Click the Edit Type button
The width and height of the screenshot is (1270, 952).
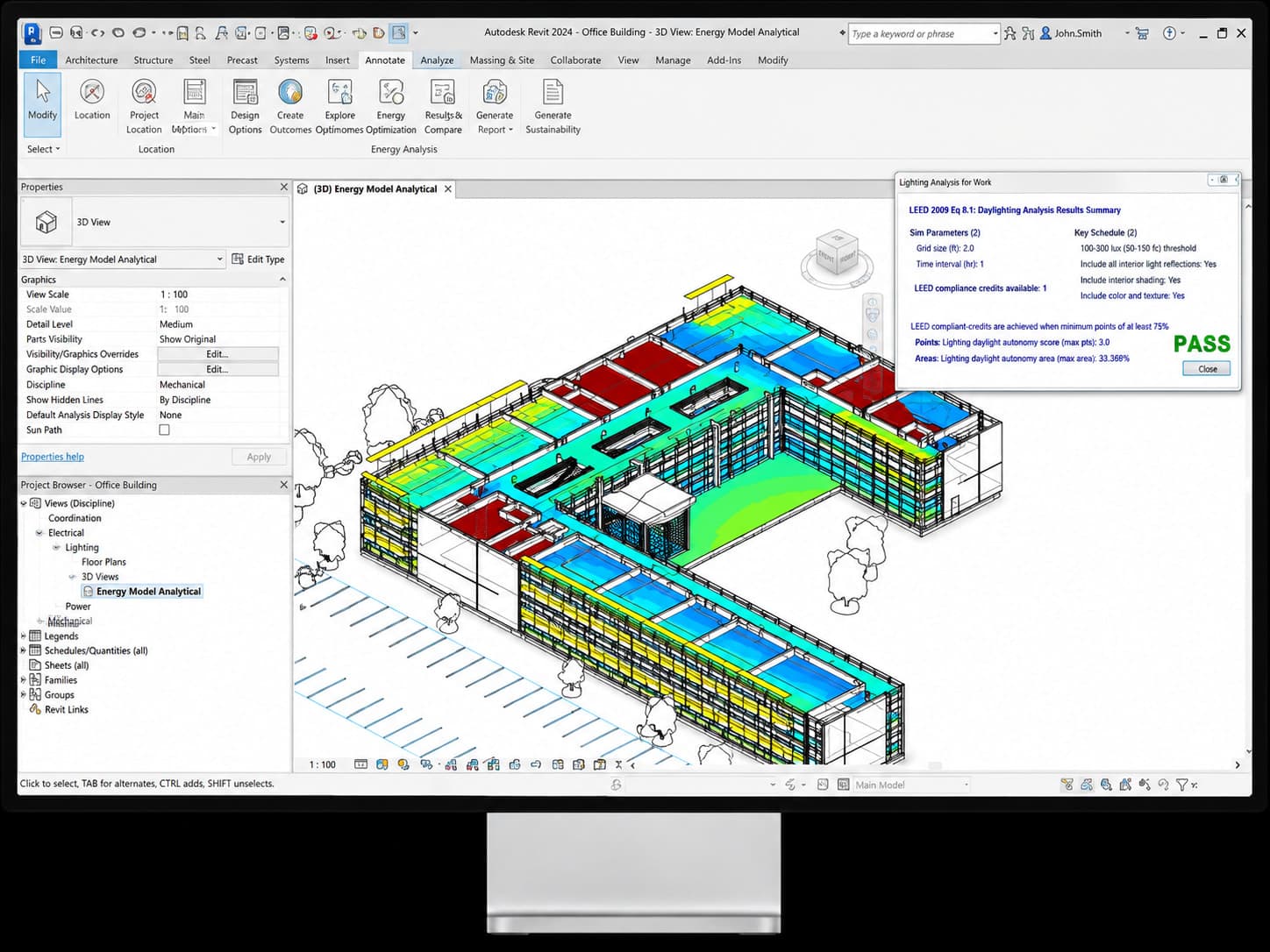[x=258, y=259]
